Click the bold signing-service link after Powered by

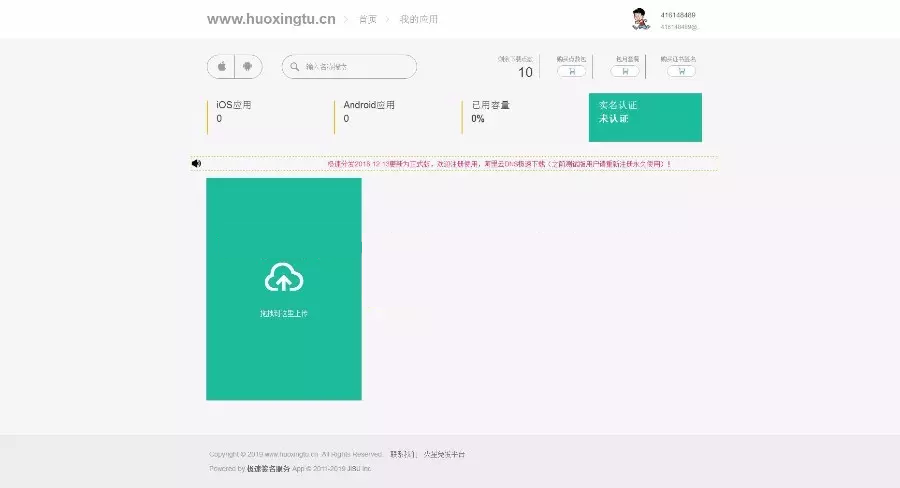click(268, 468)
